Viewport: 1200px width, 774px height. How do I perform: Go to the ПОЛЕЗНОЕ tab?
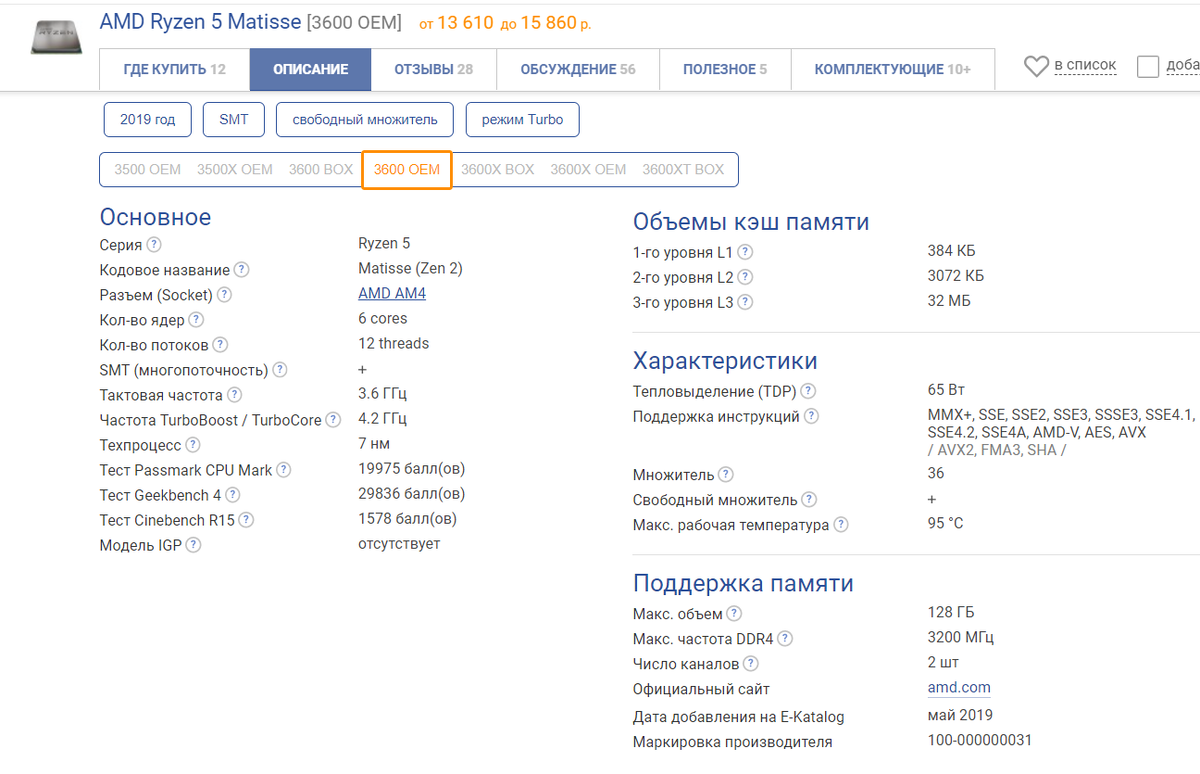725,70
